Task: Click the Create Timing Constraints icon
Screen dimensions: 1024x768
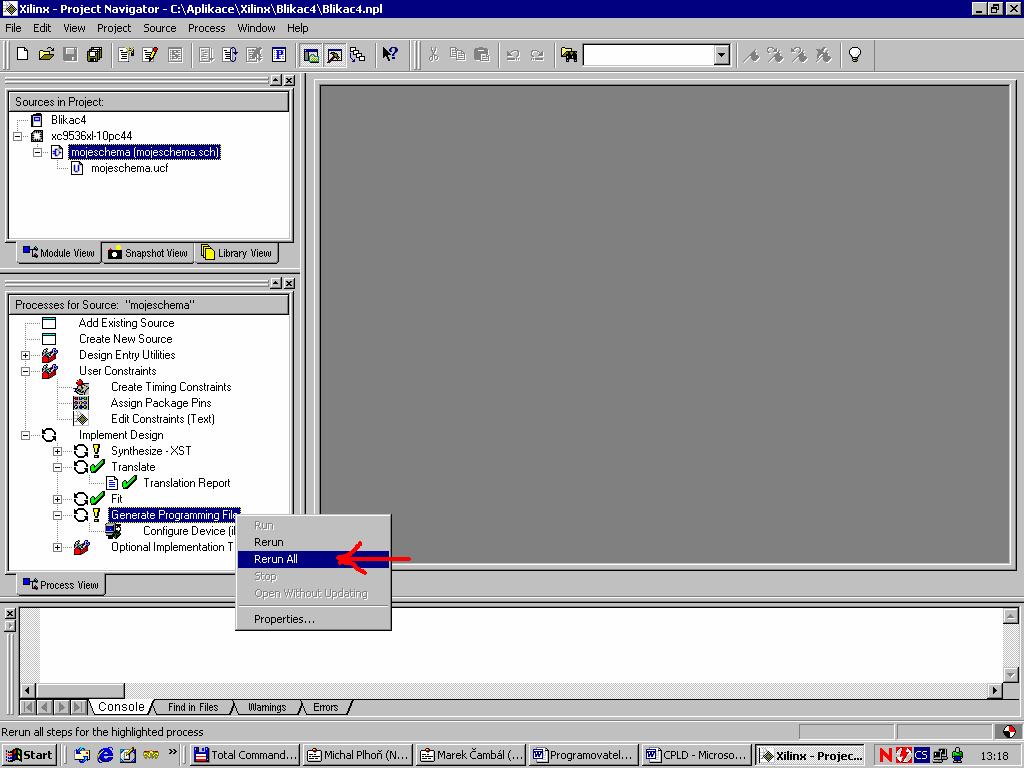Action: coord(81,387)
